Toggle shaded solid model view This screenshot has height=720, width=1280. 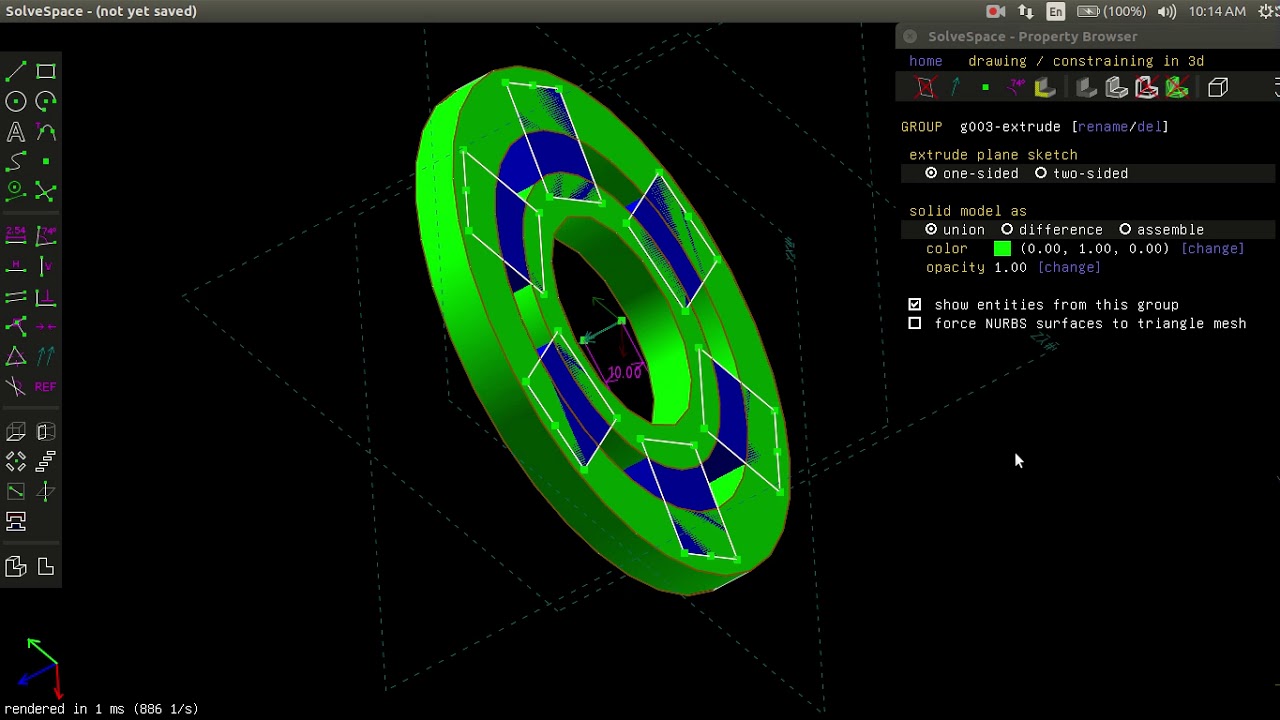click(1087, 88)
